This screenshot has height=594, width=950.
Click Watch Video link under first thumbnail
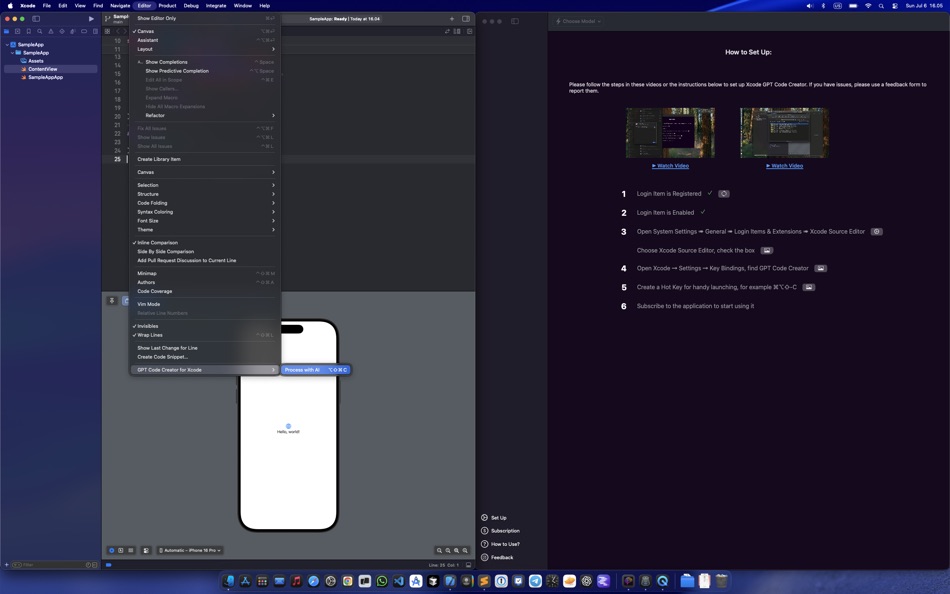670,165
